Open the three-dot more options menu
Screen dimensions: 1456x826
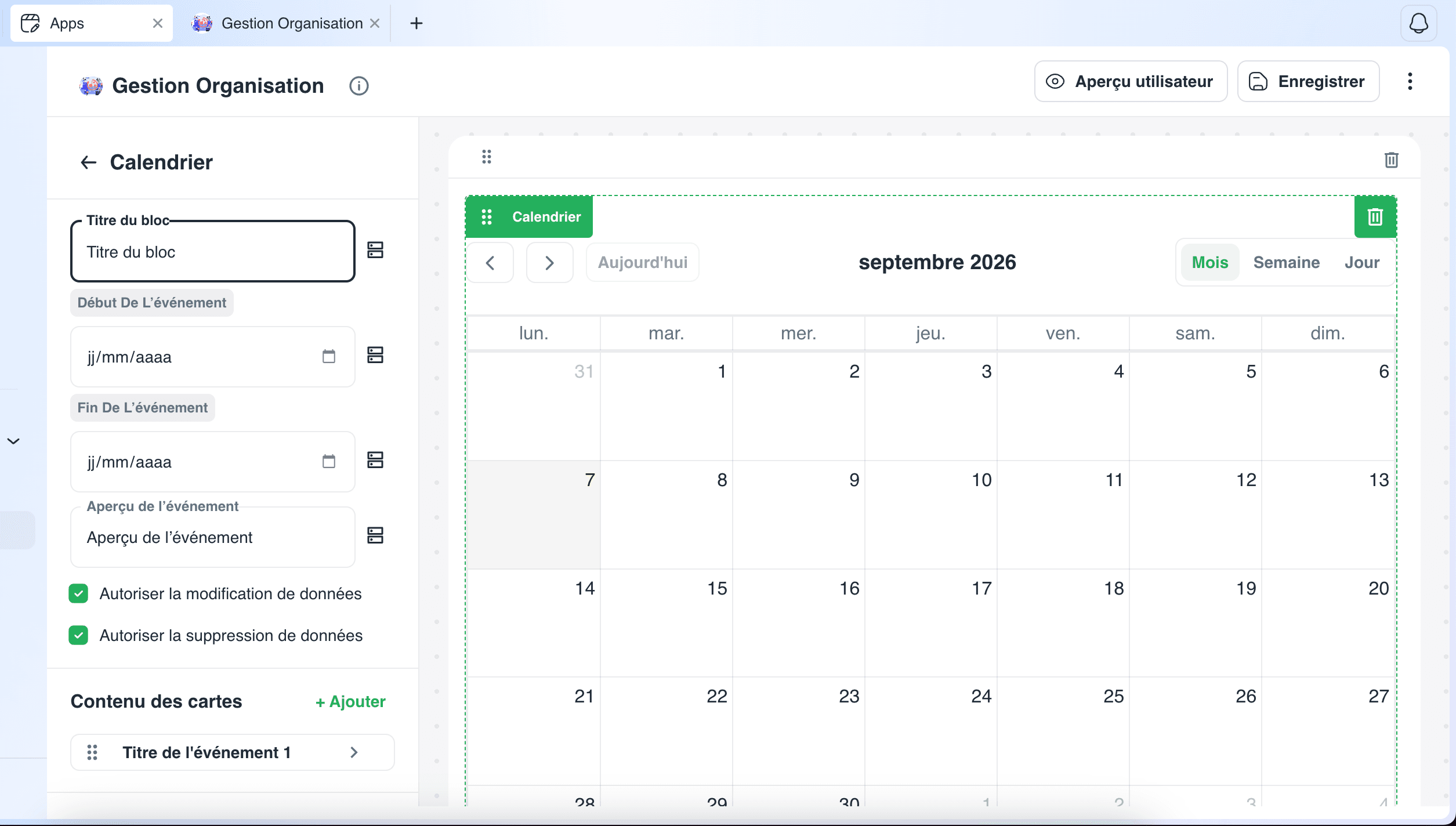tap(1410, 81)
